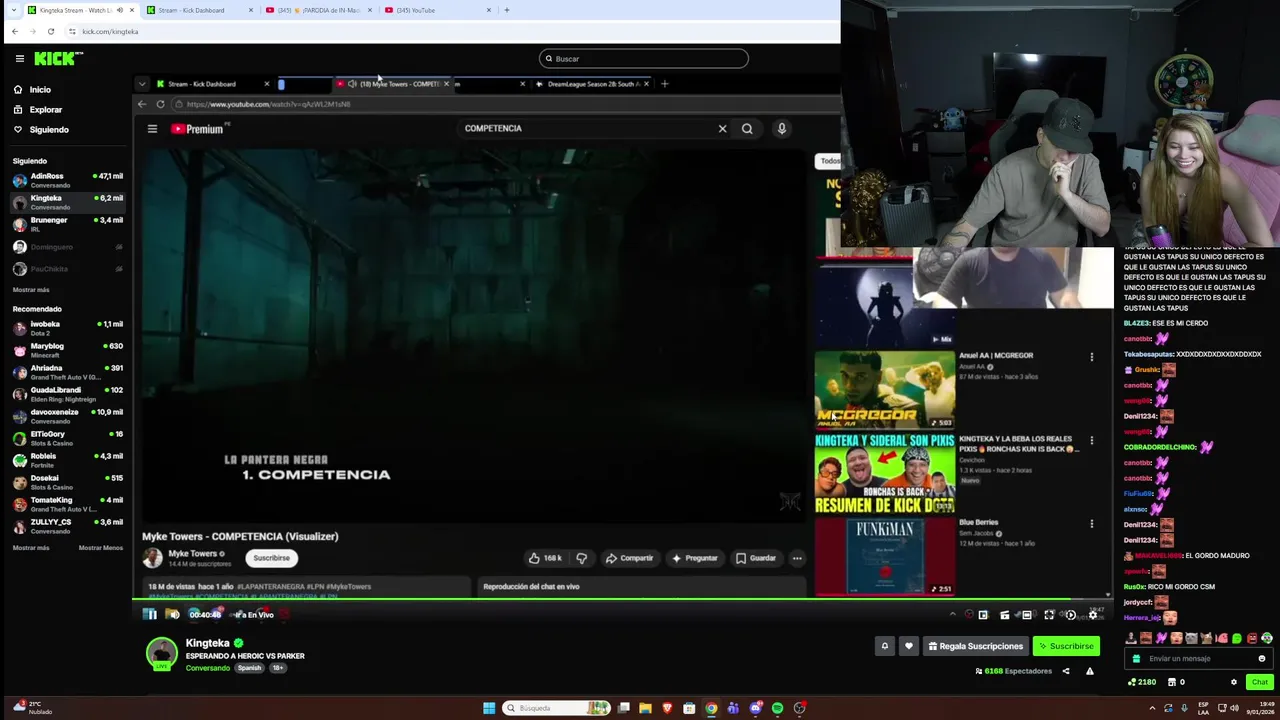Select Kingteka in the followed channels list
The width and height of the screenshot is (1280, 720).
(x=67, y=202)
